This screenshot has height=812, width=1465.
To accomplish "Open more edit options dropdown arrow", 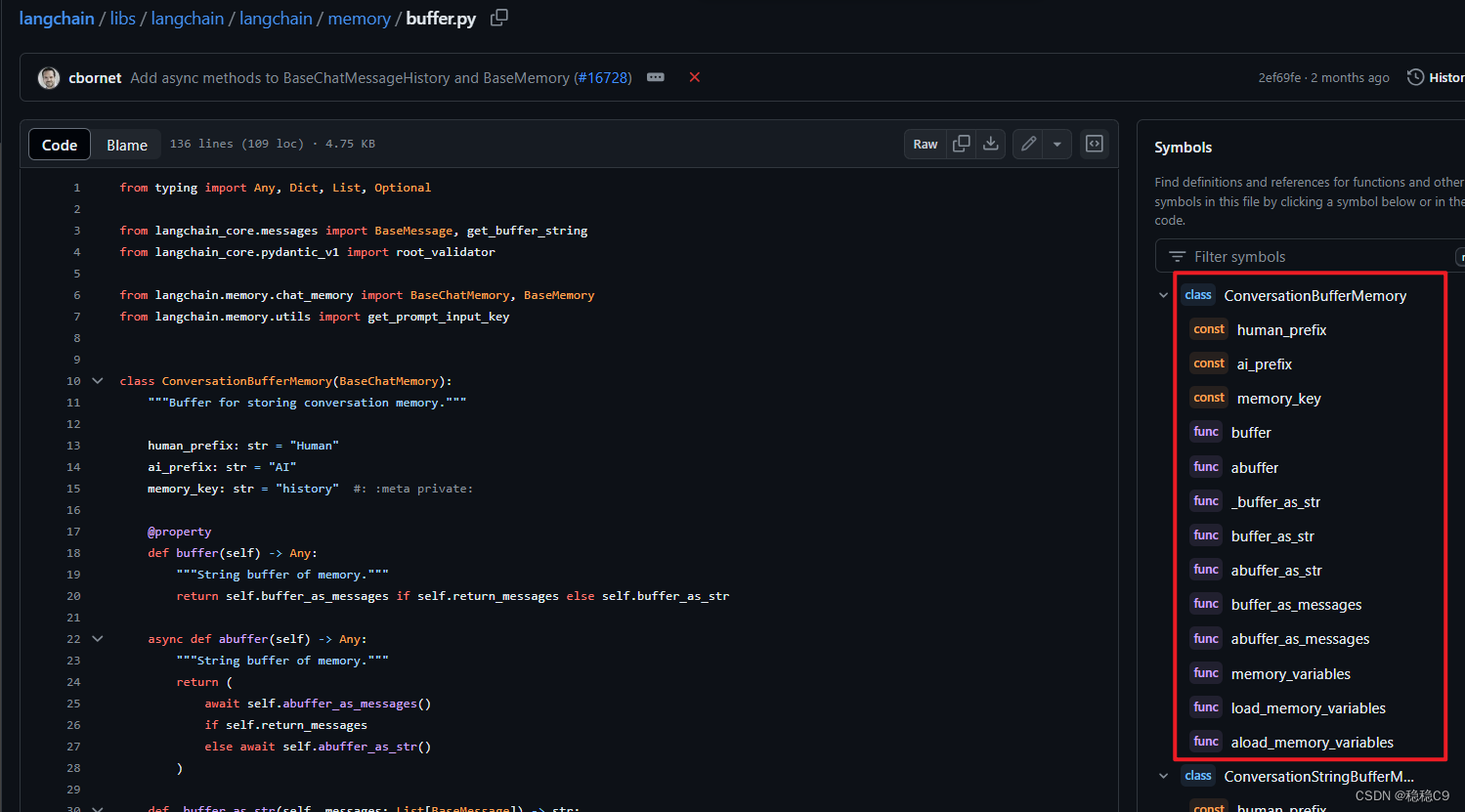I will coord(1057,144).
